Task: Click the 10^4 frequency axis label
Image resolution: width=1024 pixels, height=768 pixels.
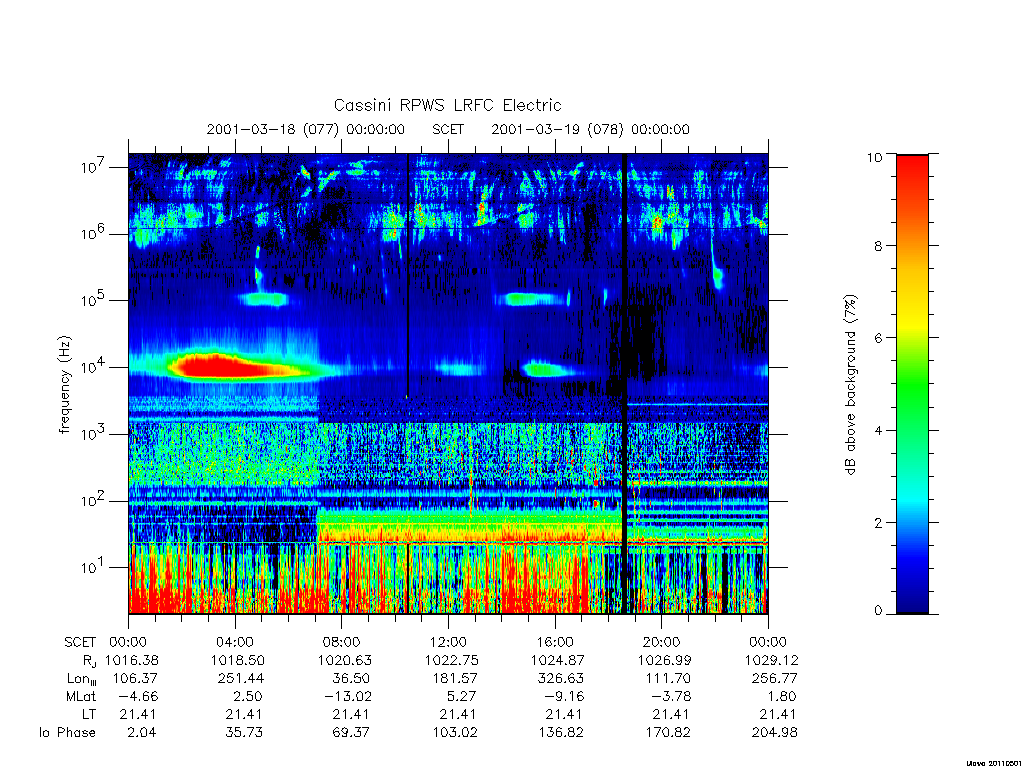Action: pyautogui.click(x=93, y=366)
